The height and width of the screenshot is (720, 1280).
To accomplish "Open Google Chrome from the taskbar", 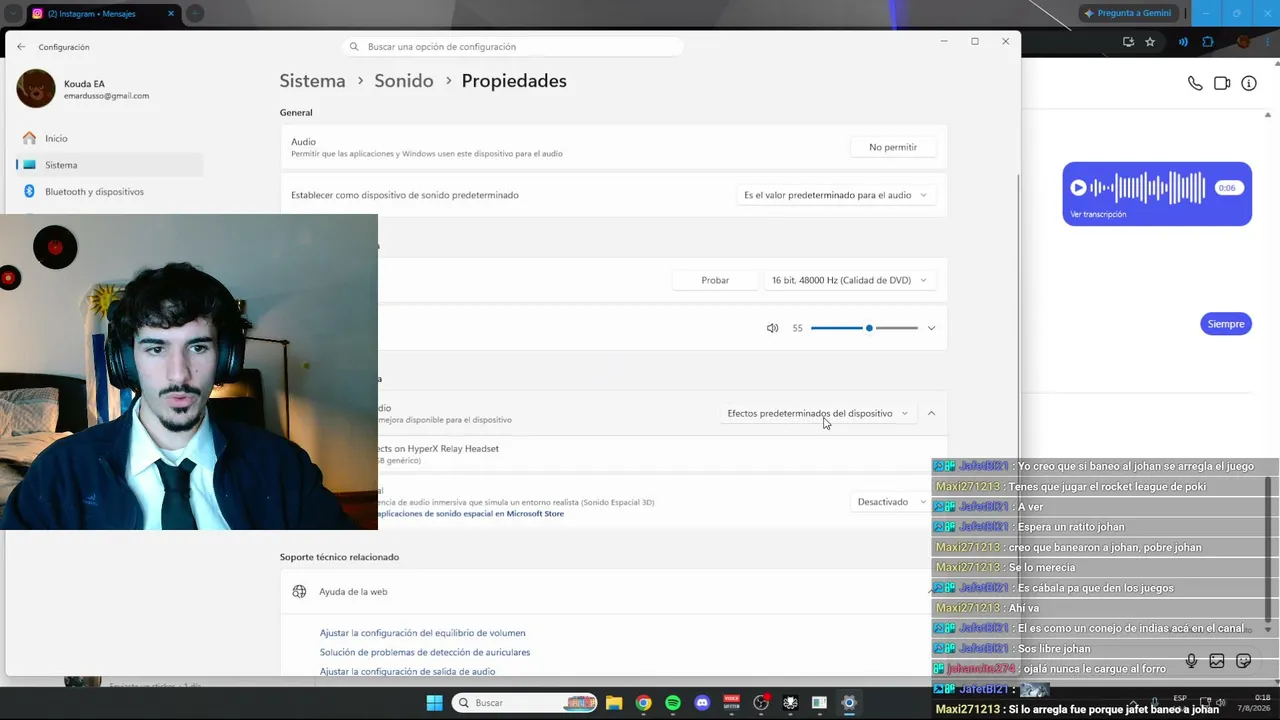I will [643, 703].
